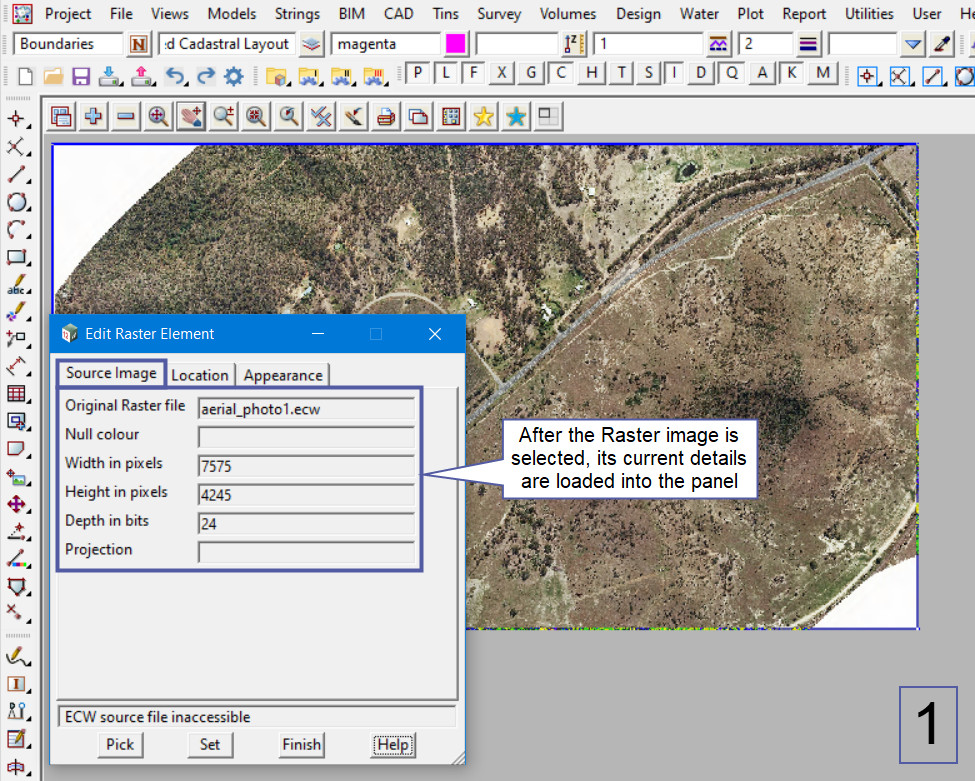This screenshot has width=975, height=781.
Task: Click the yellow star icon
Action: pos(483,117)
